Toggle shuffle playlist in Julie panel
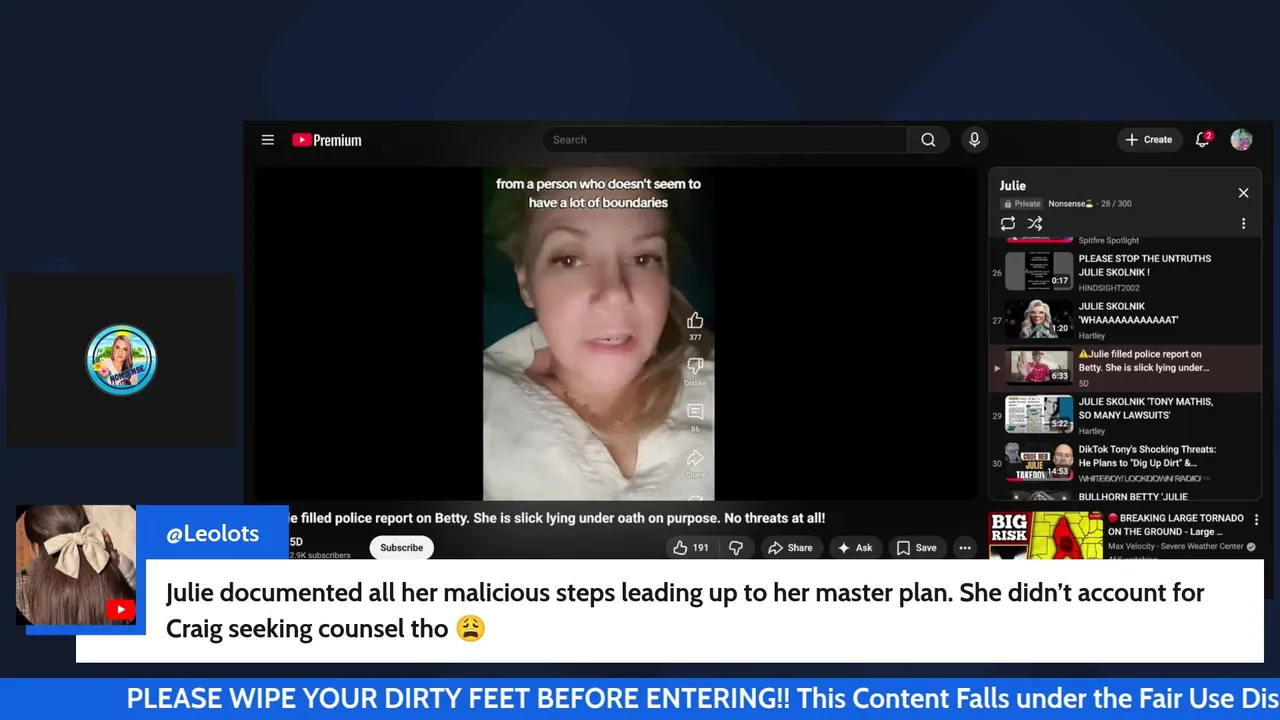This screenshot has width=1280, height=720. pos(1035,224)
